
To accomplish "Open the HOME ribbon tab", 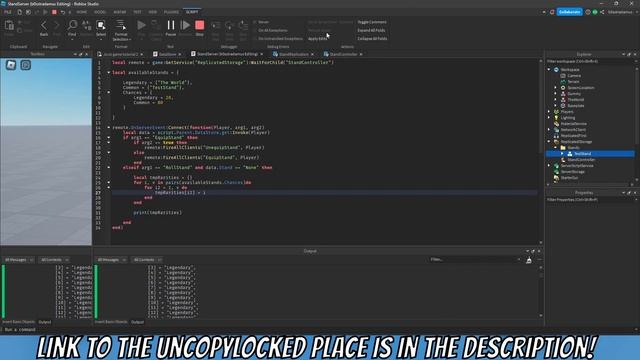I will pos(82,12).
